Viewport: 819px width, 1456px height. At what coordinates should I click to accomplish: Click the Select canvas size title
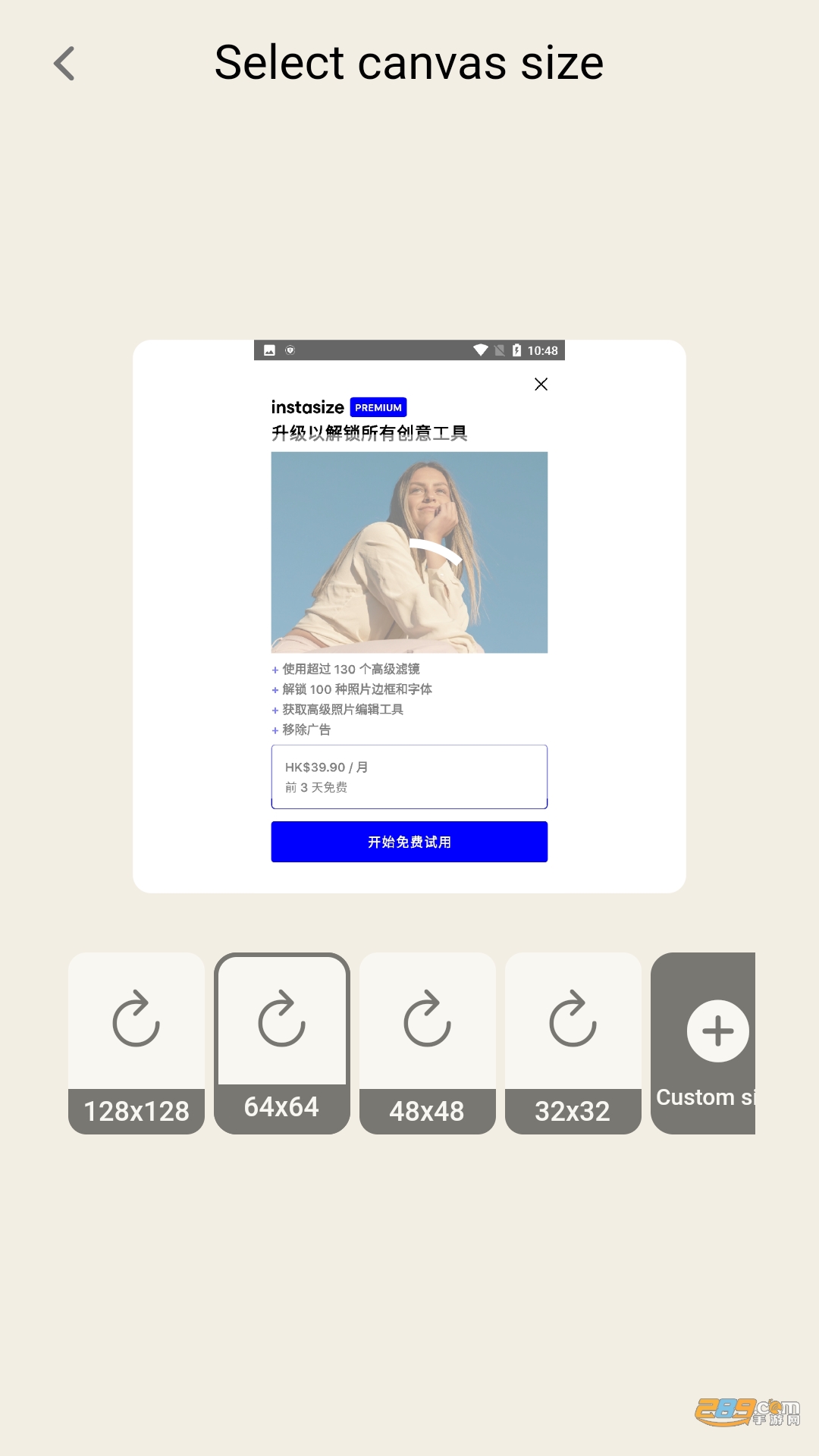(x=409, y=62)
